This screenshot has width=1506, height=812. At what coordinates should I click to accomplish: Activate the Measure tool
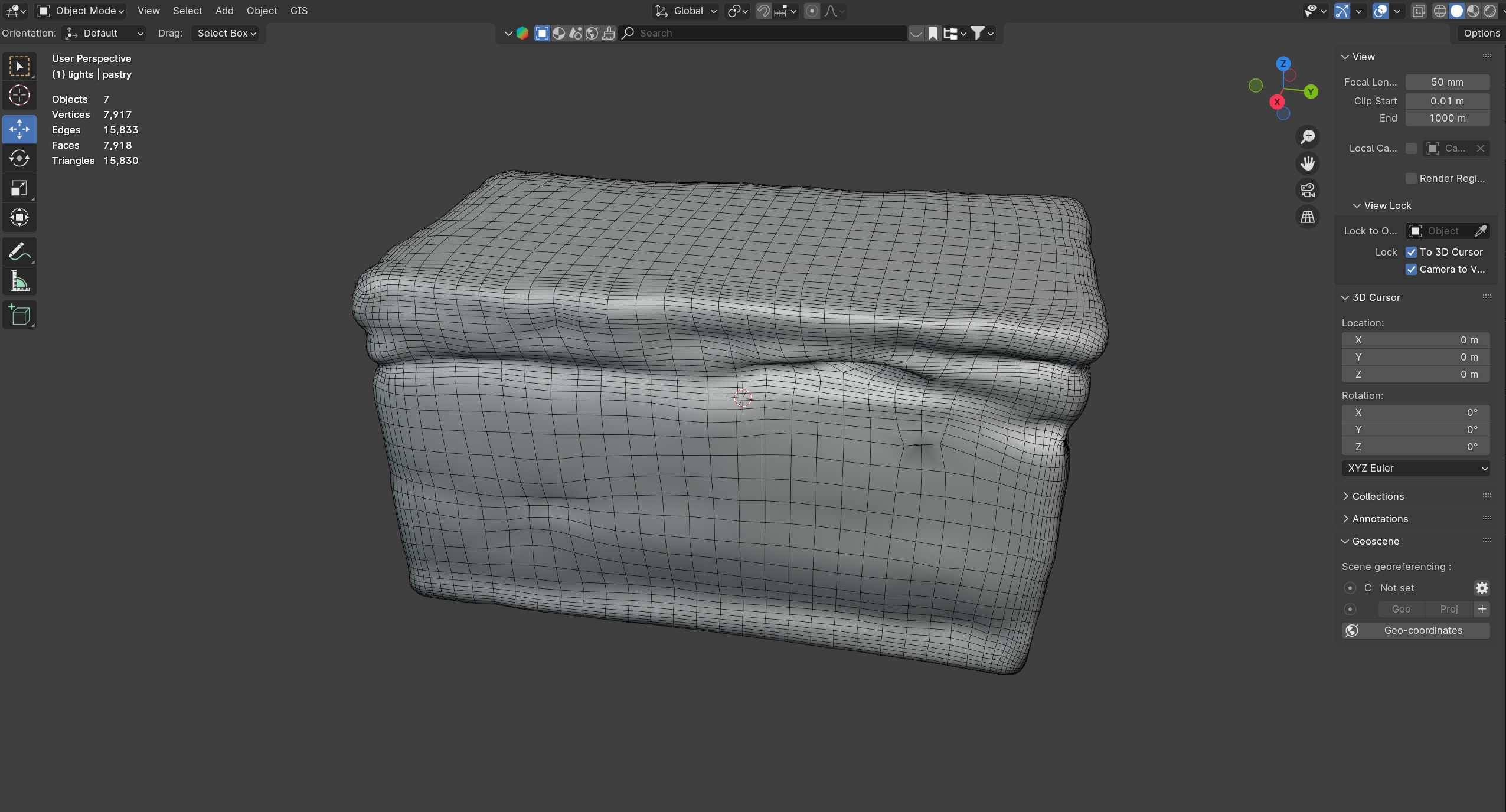(x=19, y=282)
